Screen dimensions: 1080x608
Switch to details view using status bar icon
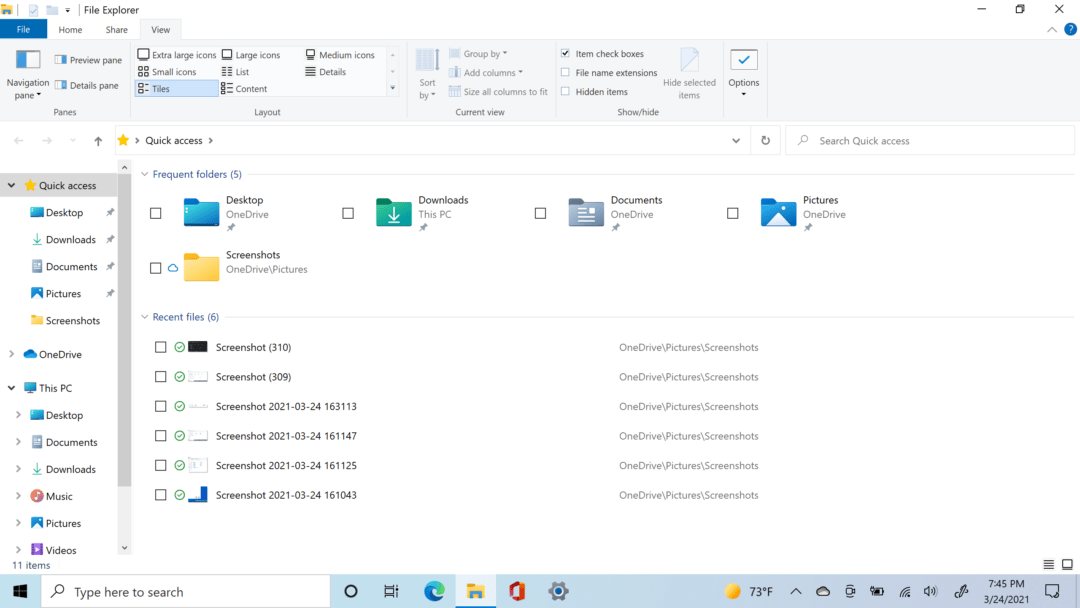1048,564
